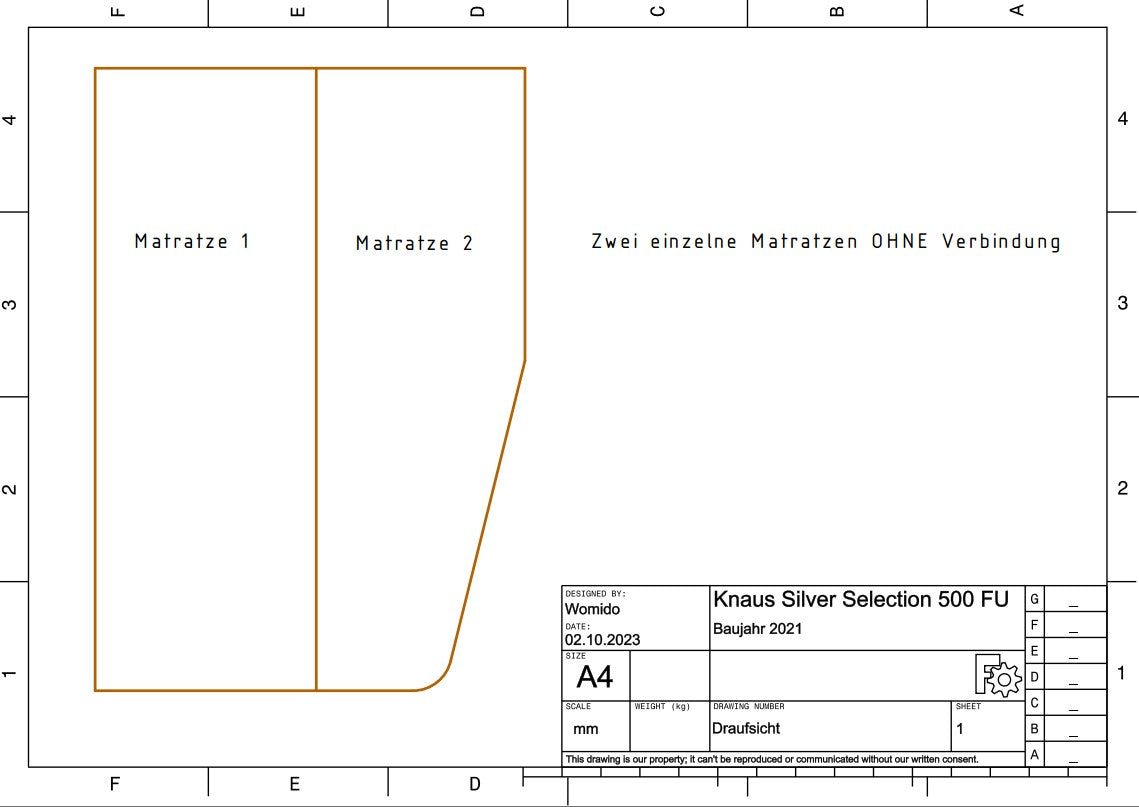The image size is (1139, 807).
Task: Click revision row "A" in the title block
Action: tap(1035, 755)
